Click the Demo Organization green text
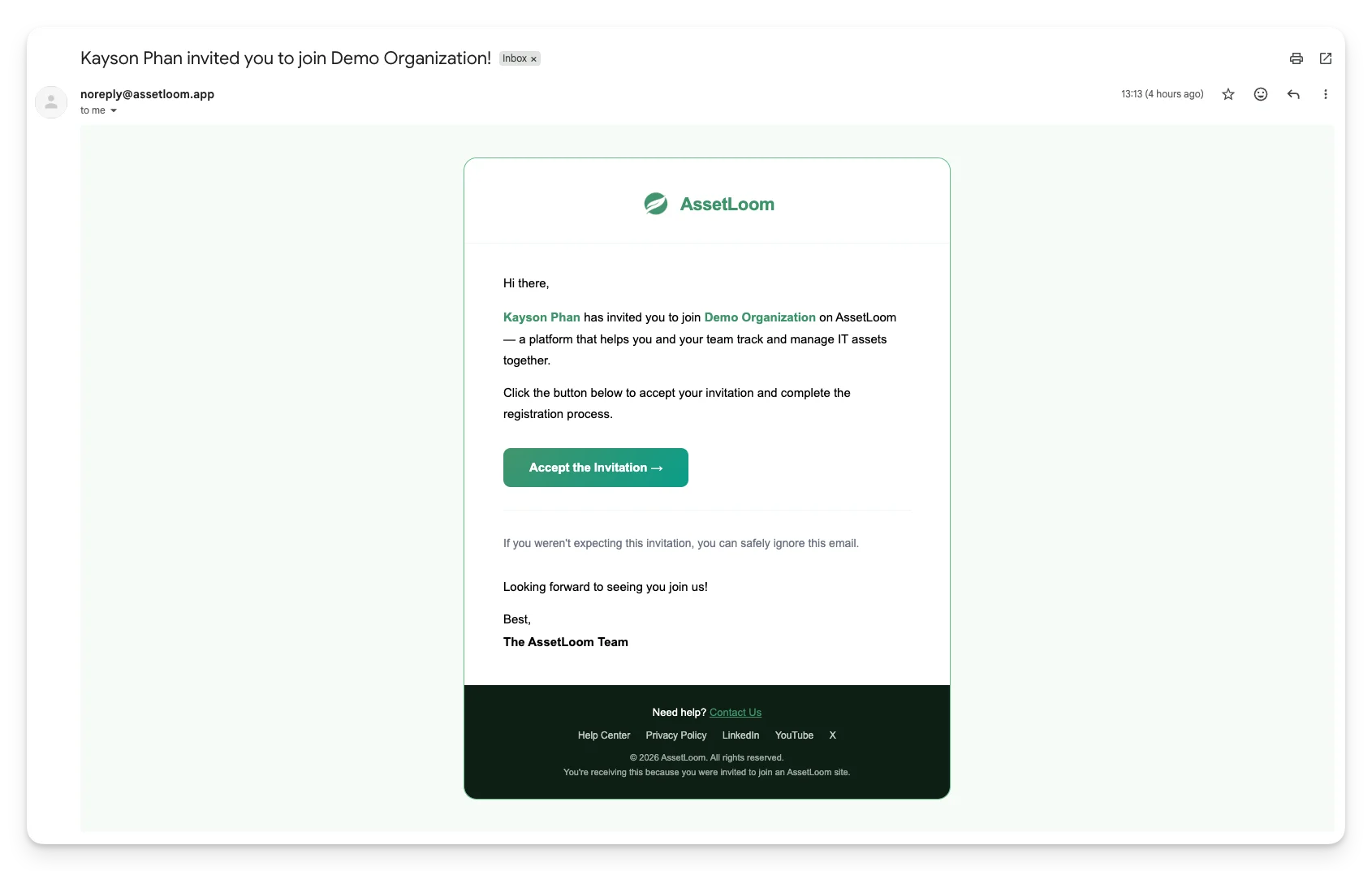Screen dimensions: 1372x871 760,317
